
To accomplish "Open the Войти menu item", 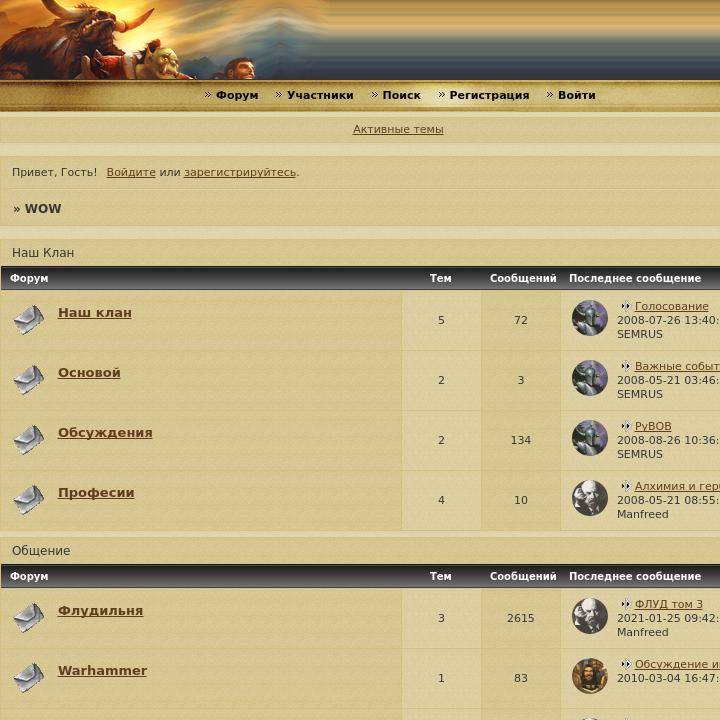I will 576,95.
